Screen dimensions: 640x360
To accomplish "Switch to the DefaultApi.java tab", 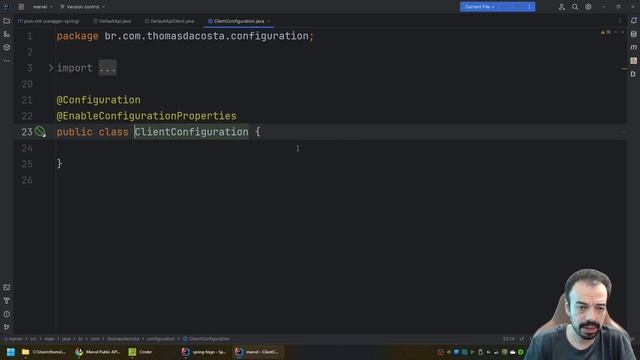I will (112, 21).
